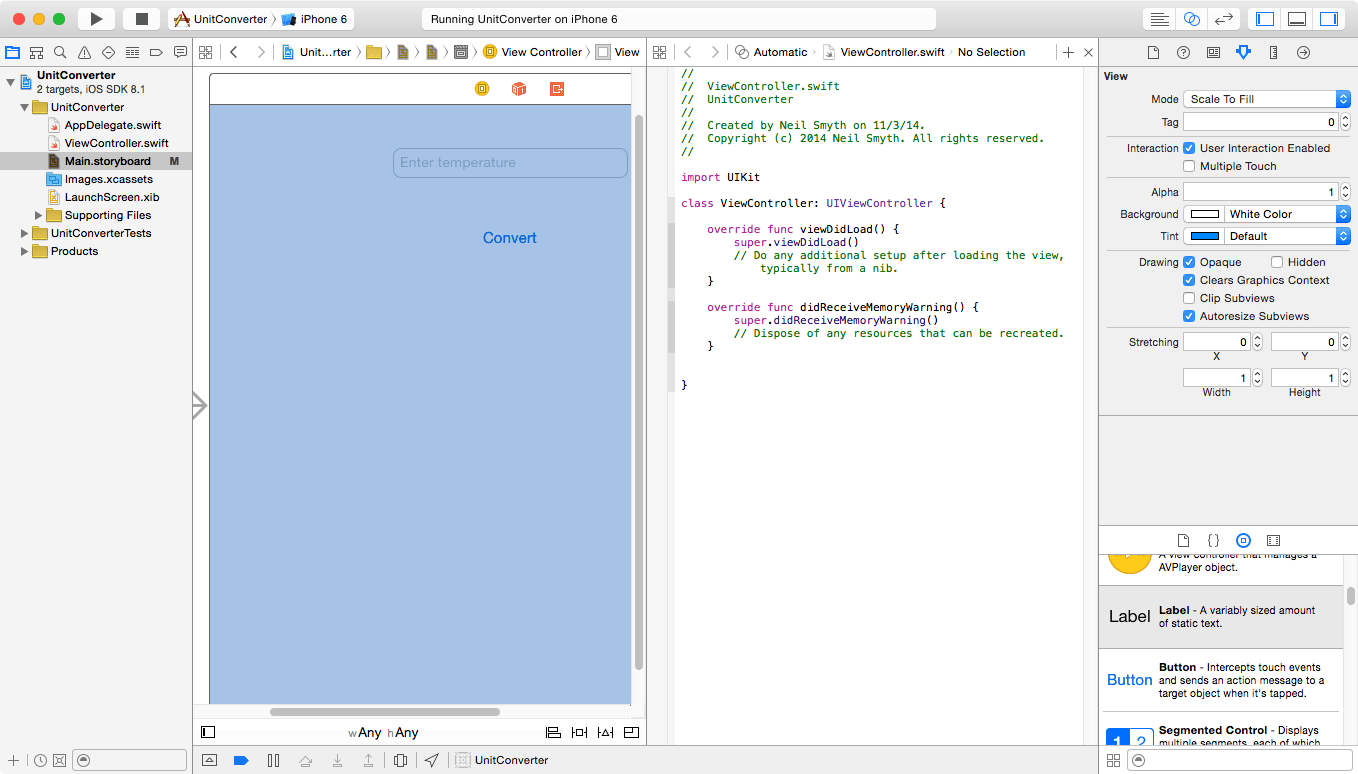This screenshot has width=1358, height=774.
Task: Open the Quick Help inspector
Action: 1183,52
